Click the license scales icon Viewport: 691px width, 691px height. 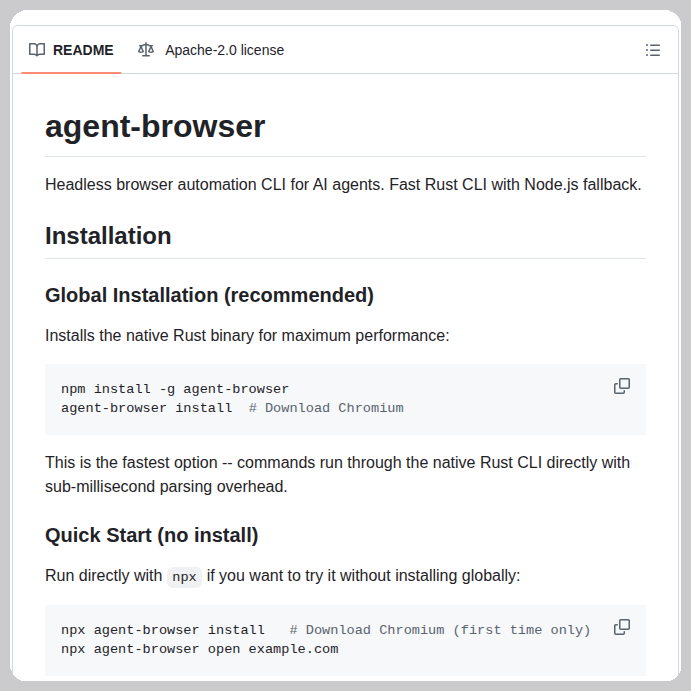coord(146,50)
